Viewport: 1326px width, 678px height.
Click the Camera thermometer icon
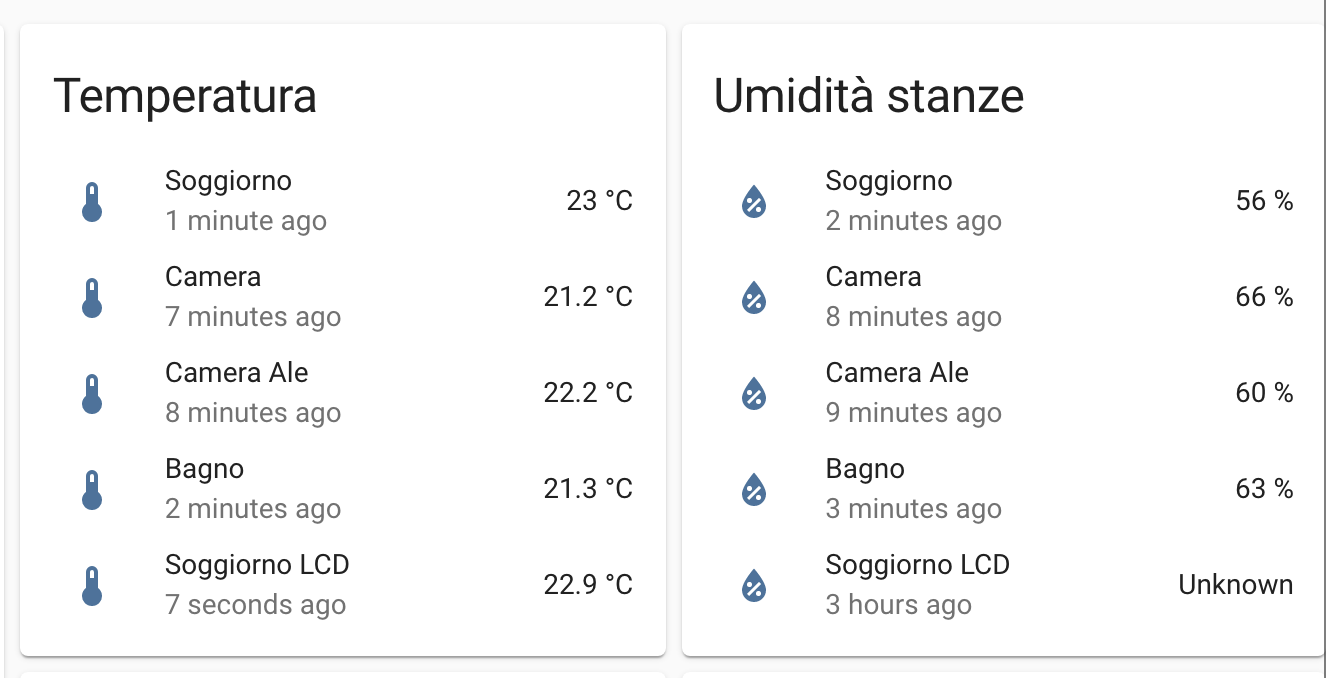(91, 295)
